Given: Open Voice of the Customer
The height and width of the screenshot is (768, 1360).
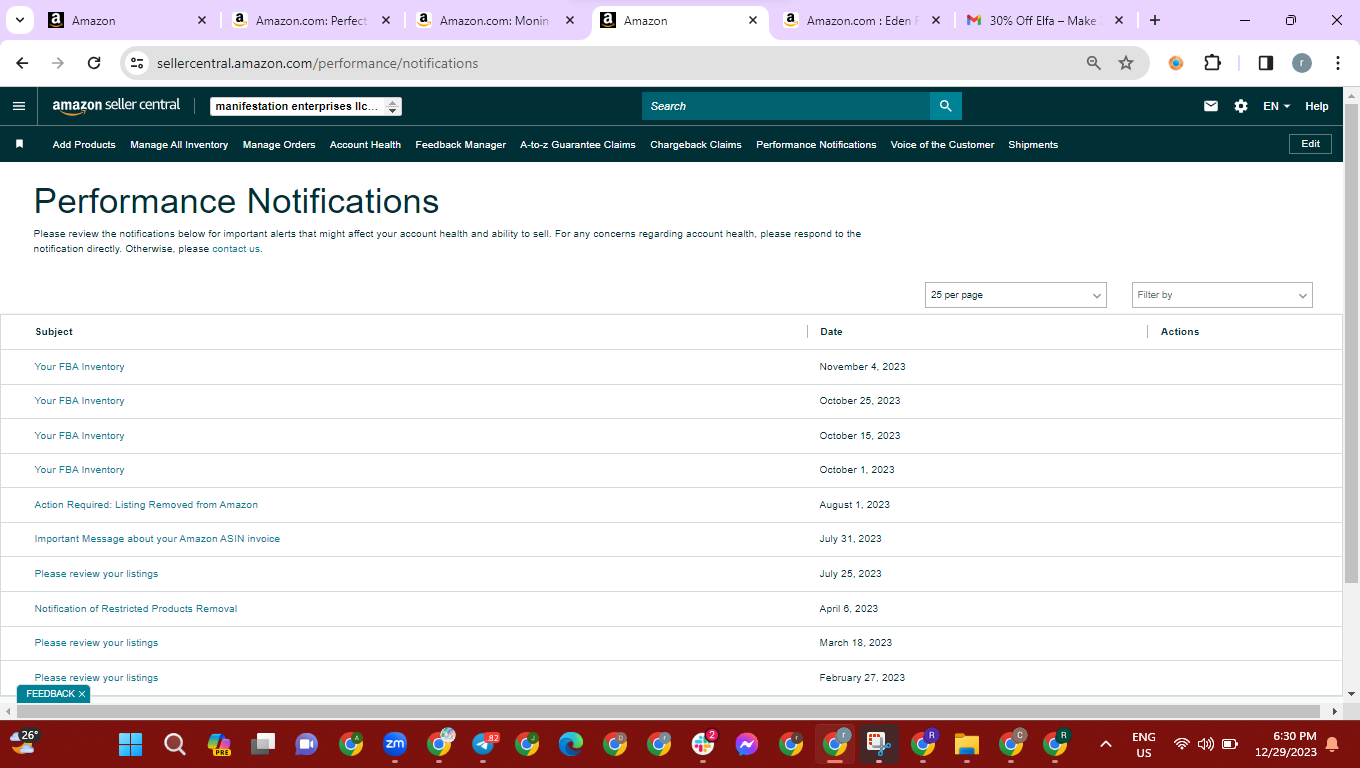Looking at the screenshot, I should pyautogui.click(x=942, y=145).
